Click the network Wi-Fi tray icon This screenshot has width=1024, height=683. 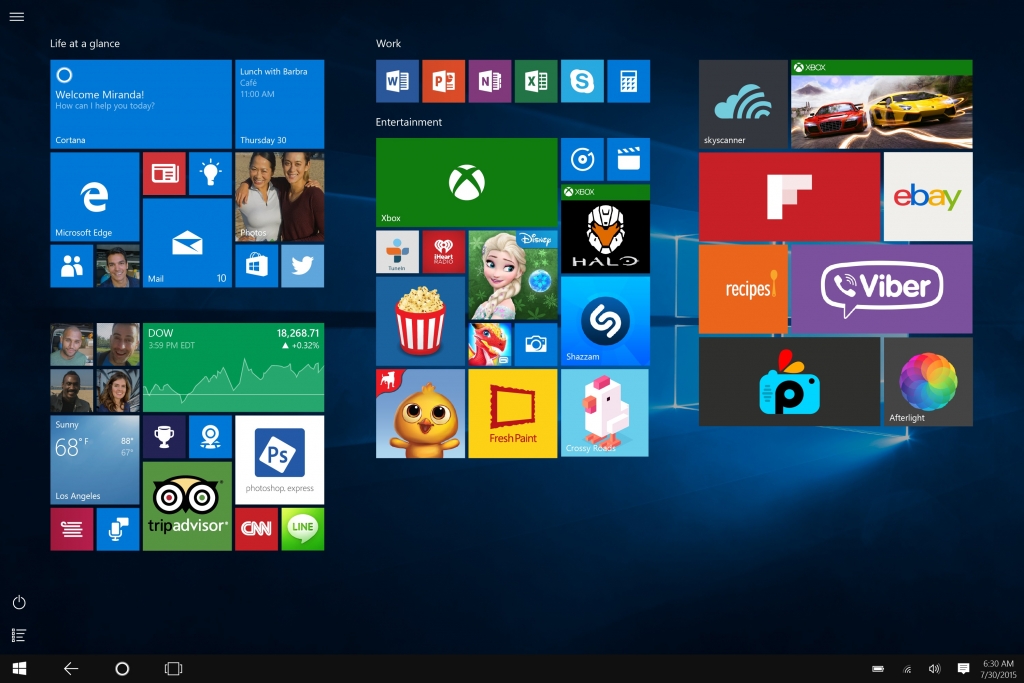907,669
